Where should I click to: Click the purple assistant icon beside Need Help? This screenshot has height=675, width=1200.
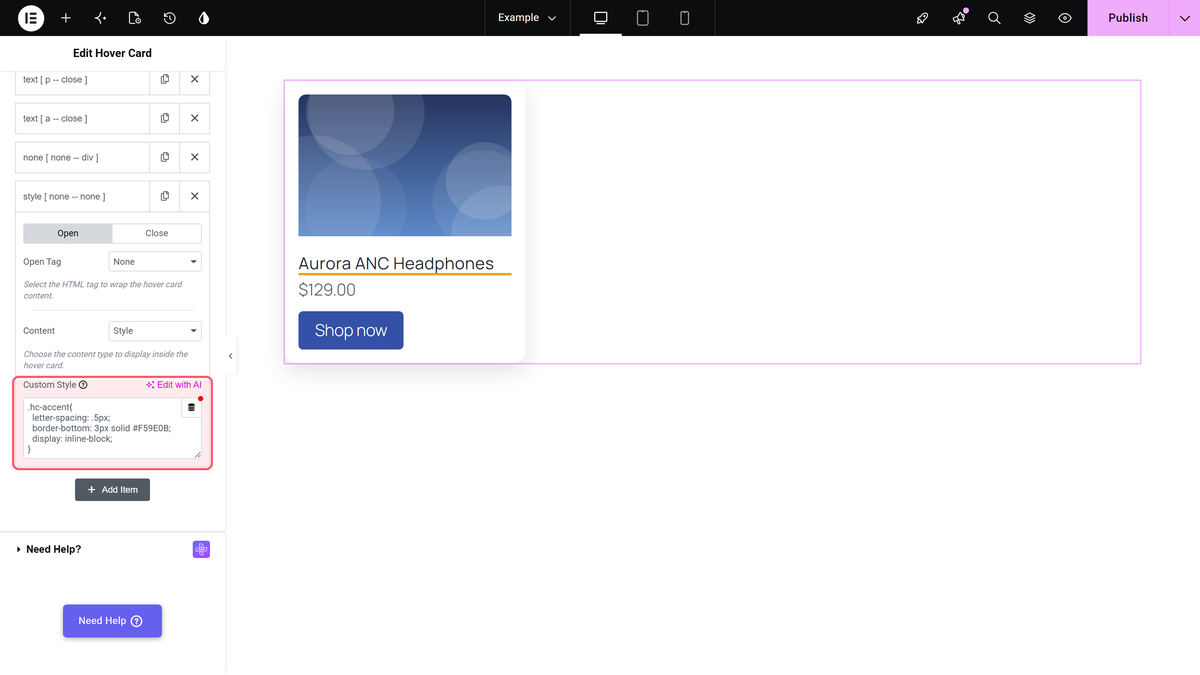pos(201,549)
